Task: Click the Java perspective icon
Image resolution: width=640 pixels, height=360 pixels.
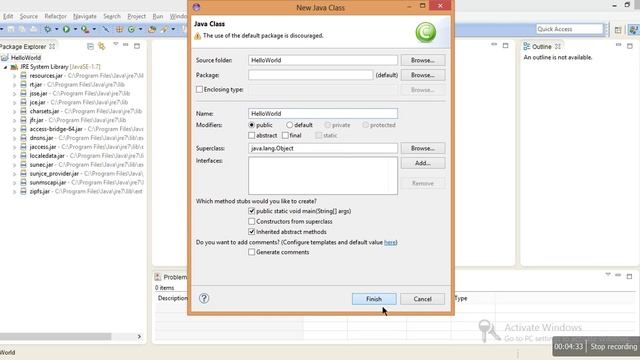Action: point(633,29)
